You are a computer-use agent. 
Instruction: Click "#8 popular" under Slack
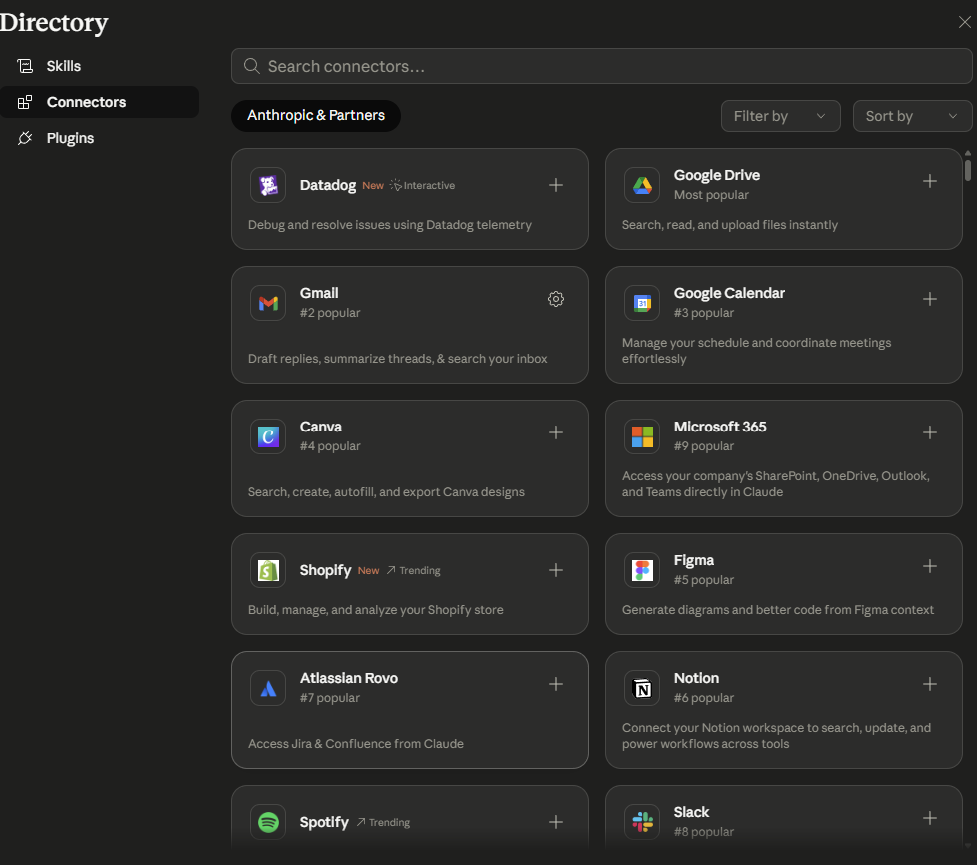[x=703, y=832]
